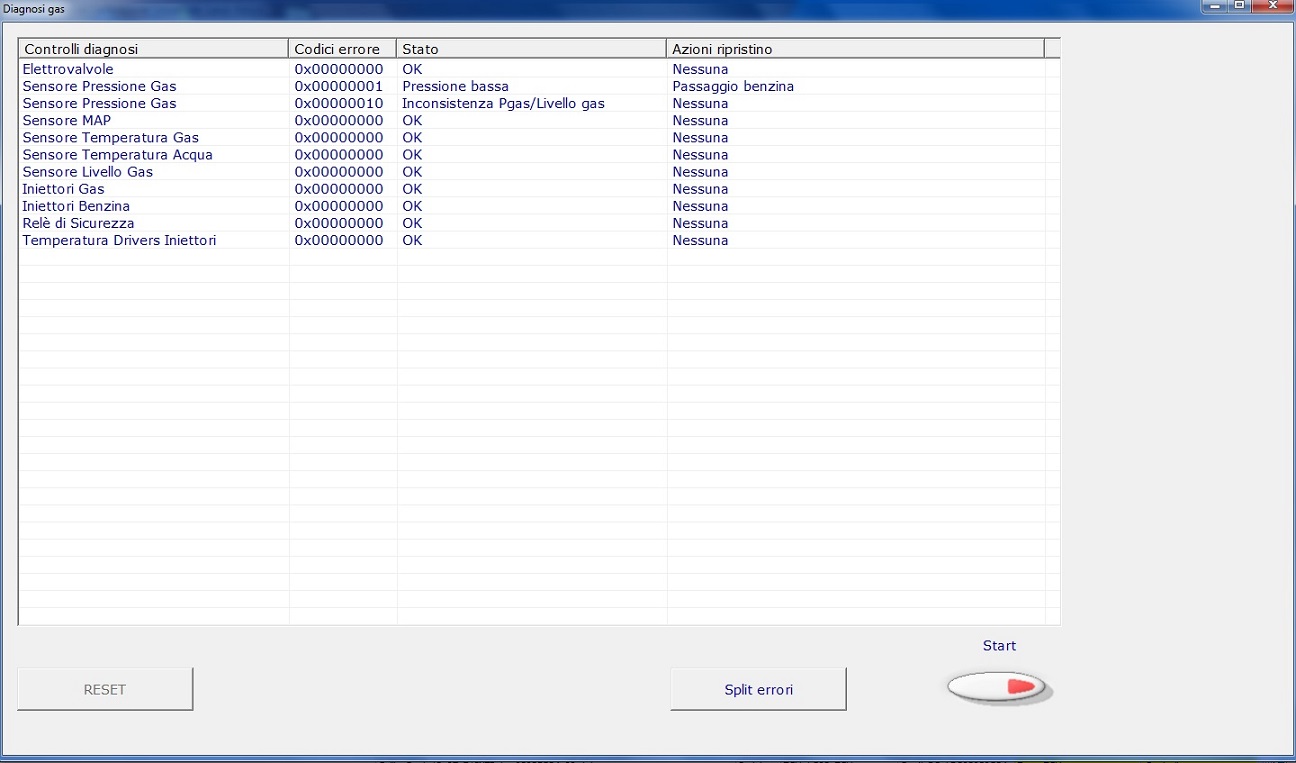Select the Inconsistenza Pgas/Livello gas status
Viewport: 1296px width, 763px height.
503,103
